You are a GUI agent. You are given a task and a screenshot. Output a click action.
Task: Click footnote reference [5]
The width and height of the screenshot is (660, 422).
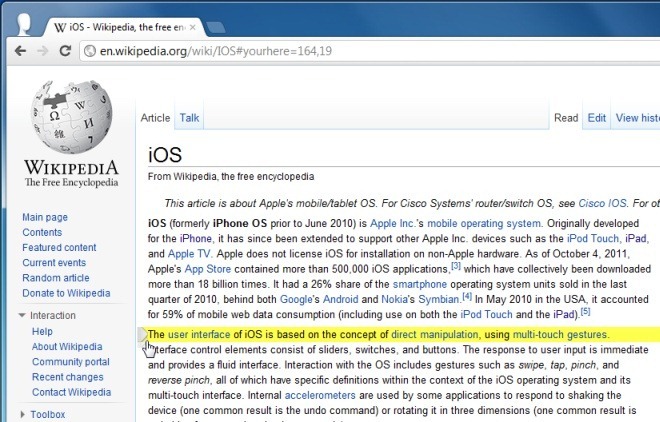pos(585,311)
